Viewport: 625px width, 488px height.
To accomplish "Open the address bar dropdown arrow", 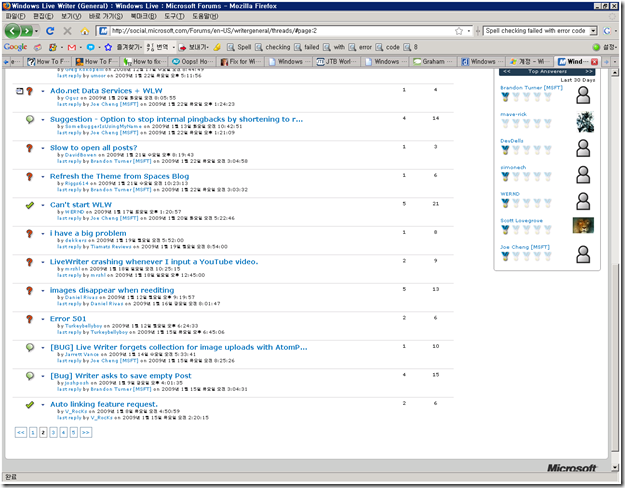I will click(469, 31).
